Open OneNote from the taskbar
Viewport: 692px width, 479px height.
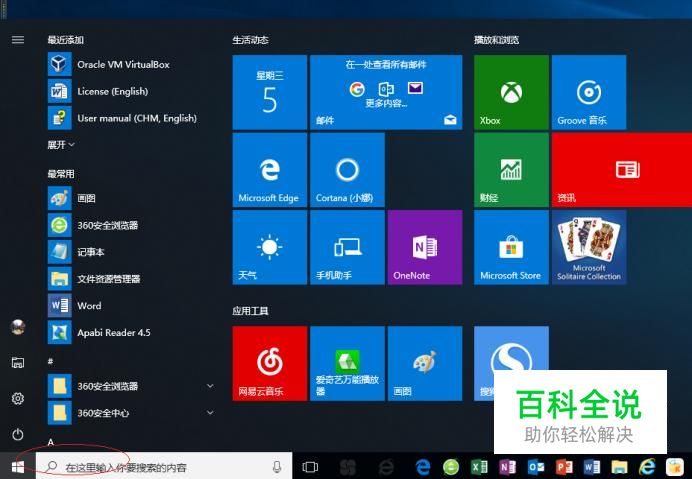click(508, 467)
